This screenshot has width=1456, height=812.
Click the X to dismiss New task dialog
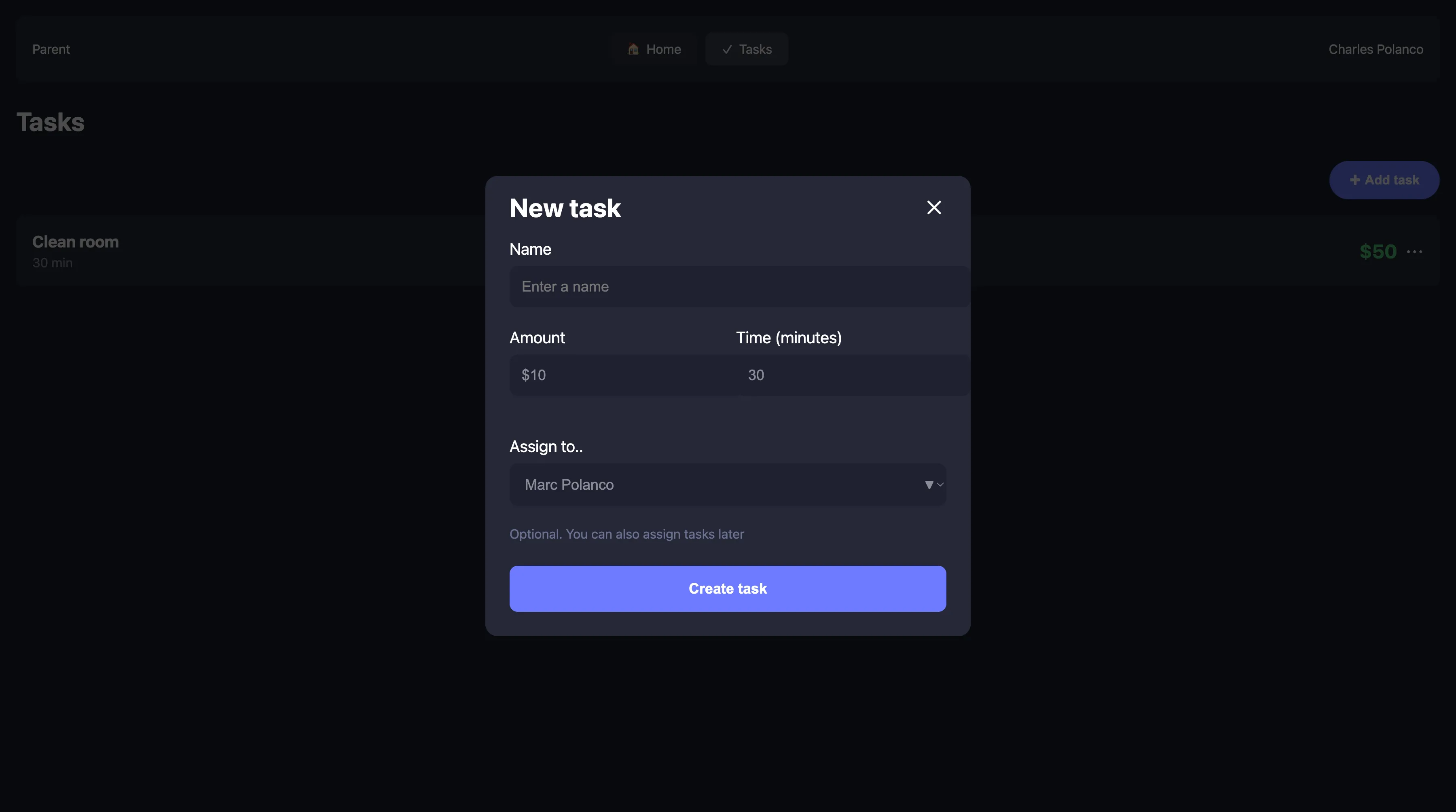[934, 207]
